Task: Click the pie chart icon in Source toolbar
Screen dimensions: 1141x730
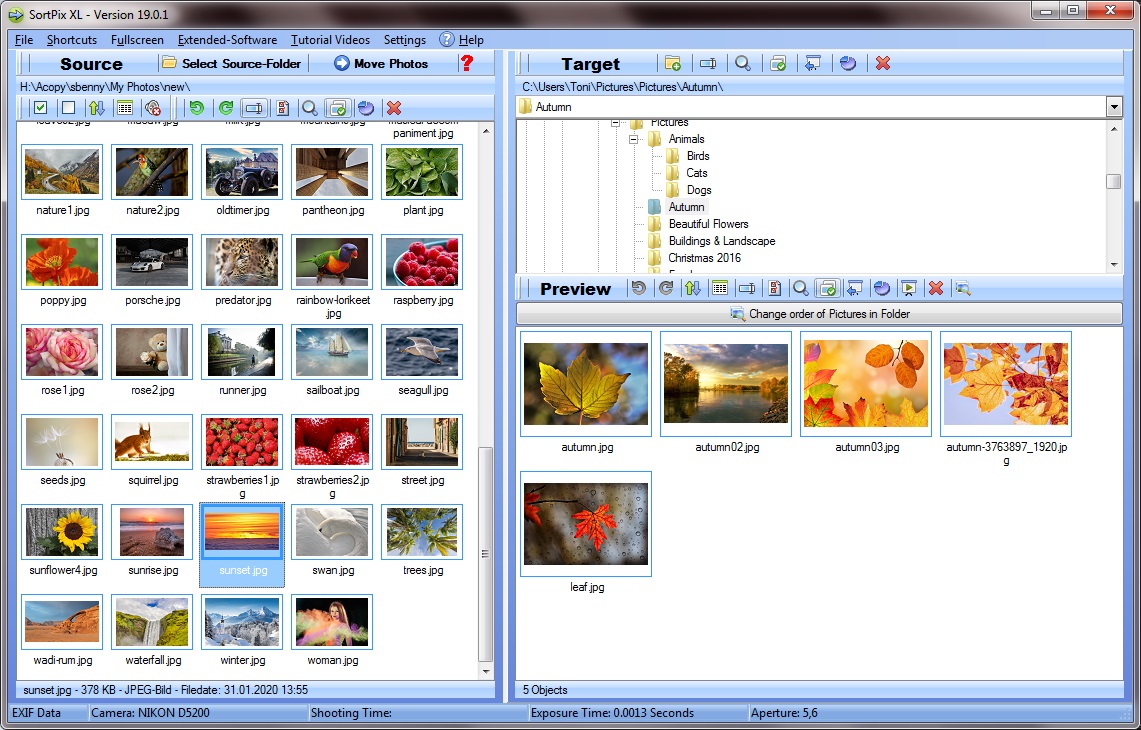Action: pyautogui.click(x=366, y=108)
